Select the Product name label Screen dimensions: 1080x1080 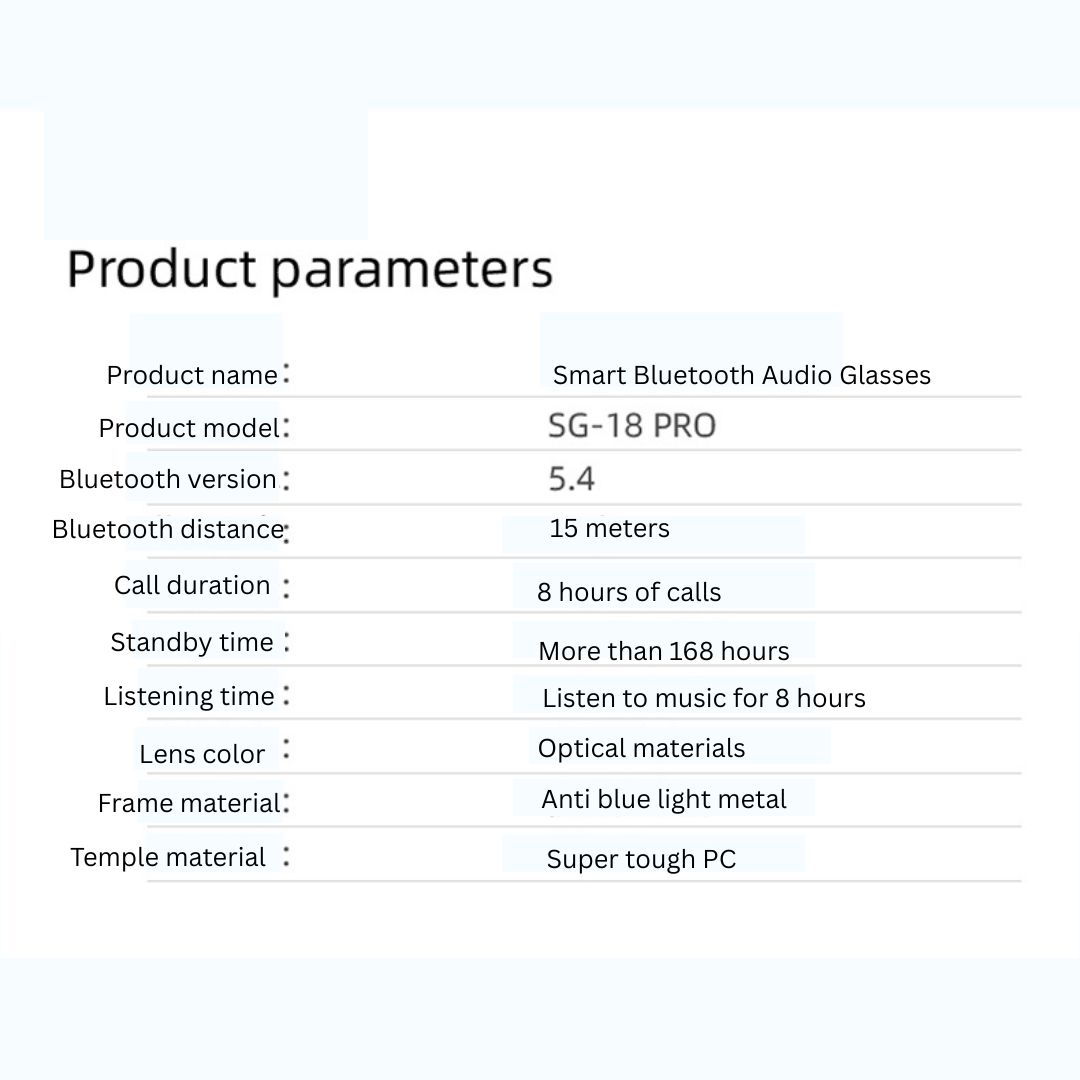tap(192, 375)
